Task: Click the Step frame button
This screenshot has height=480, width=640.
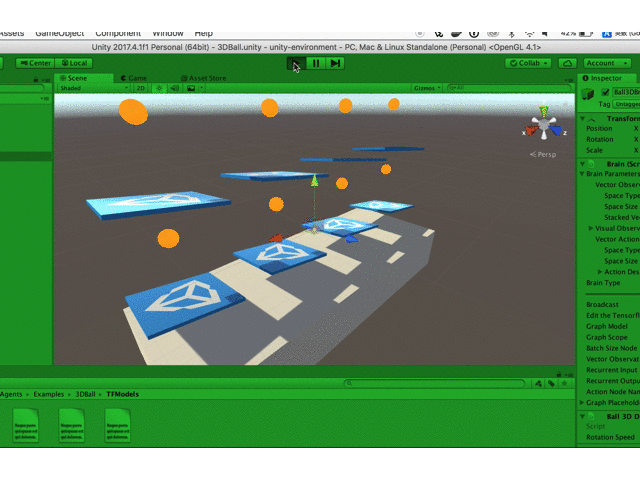Action: (335, 63)
